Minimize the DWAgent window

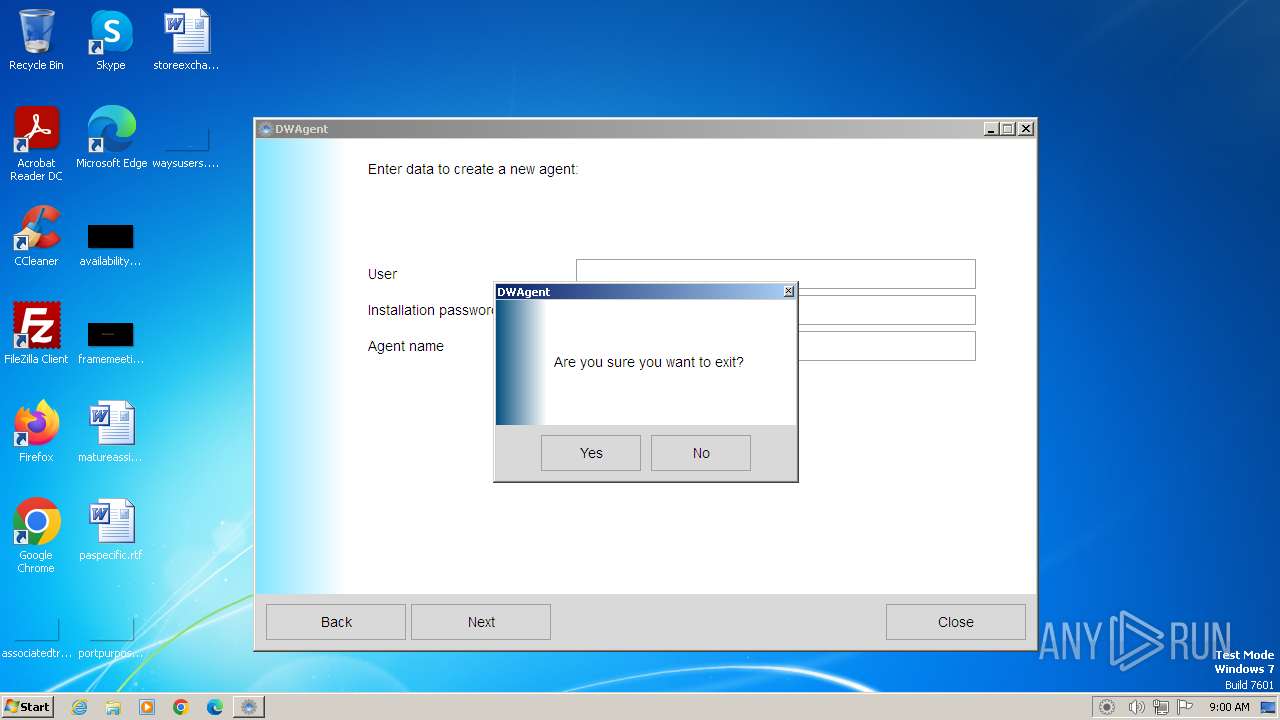[991, 129]
